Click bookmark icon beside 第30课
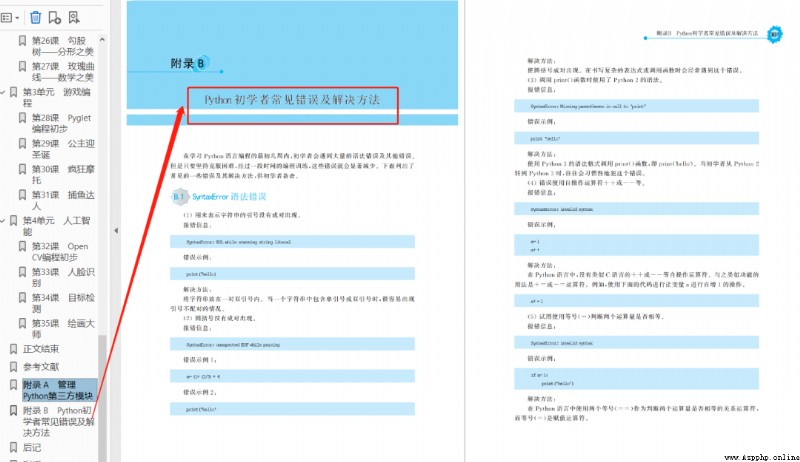This screenshot has width=800, height=462. [x=22, y=169]
